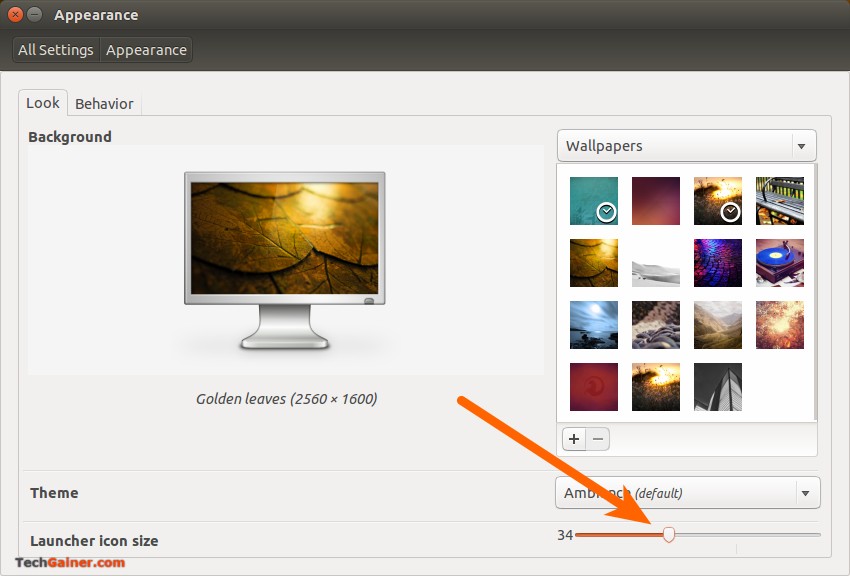This screenshot has width=850, height=576.
Task: Click the Launcher icon size value 34
Action: (x=565, y=535)
